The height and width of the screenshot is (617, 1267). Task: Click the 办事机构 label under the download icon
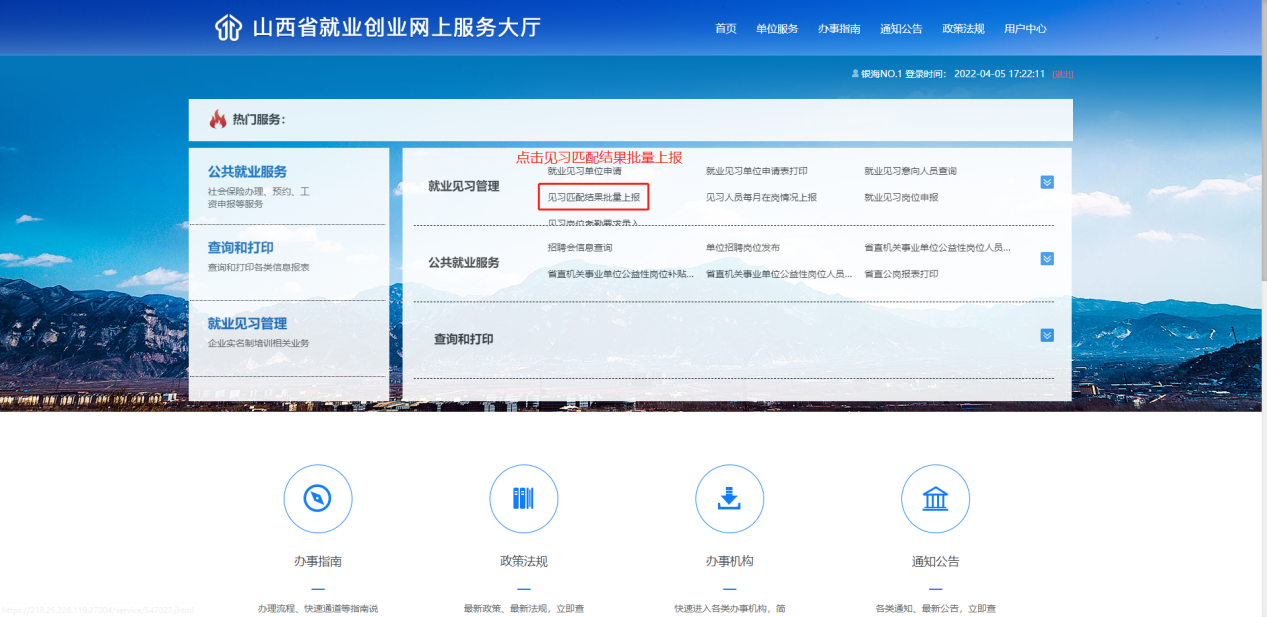coord(729,562)
